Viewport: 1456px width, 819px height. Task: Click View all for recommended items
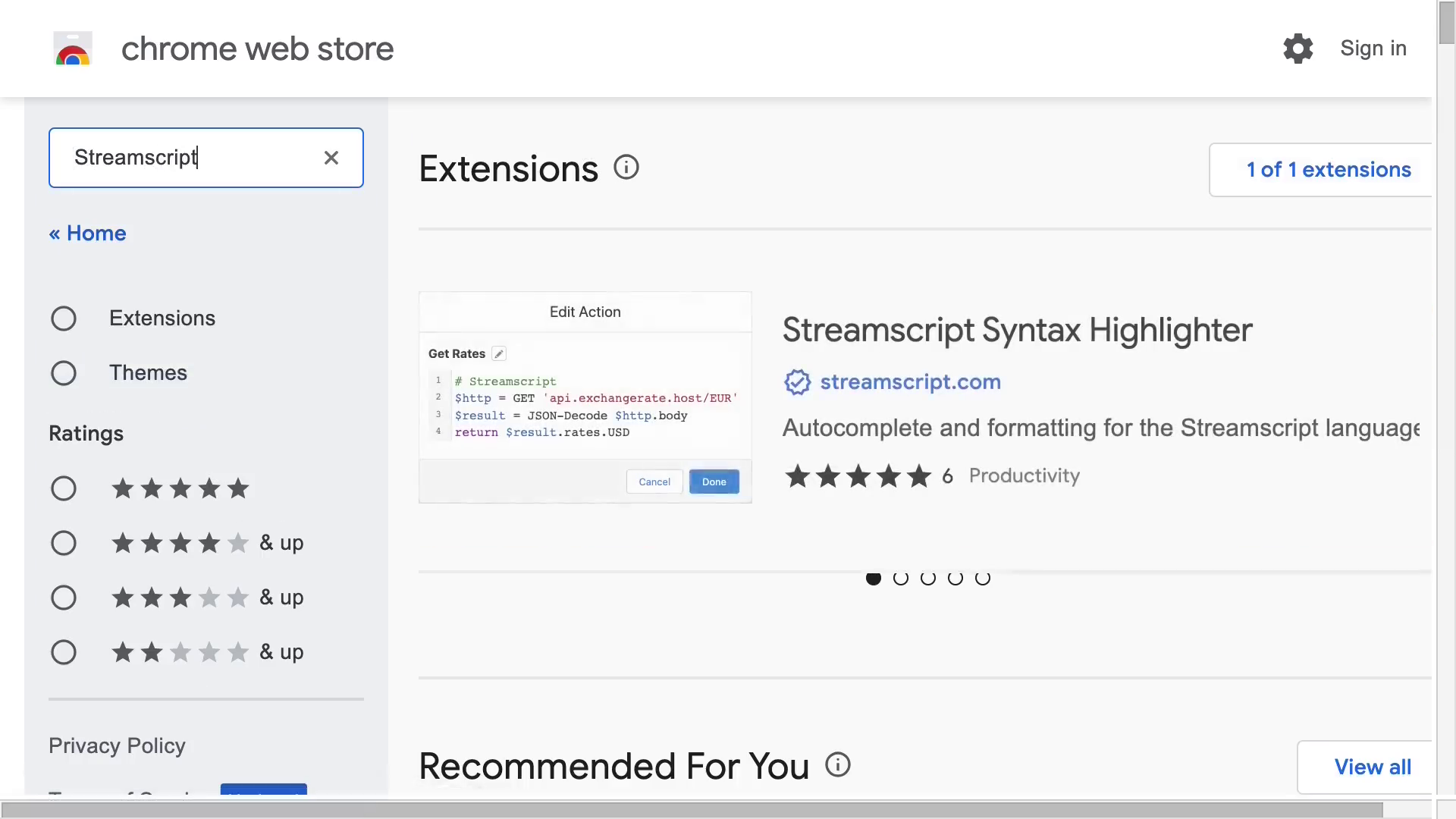(x=1364, y=767)
